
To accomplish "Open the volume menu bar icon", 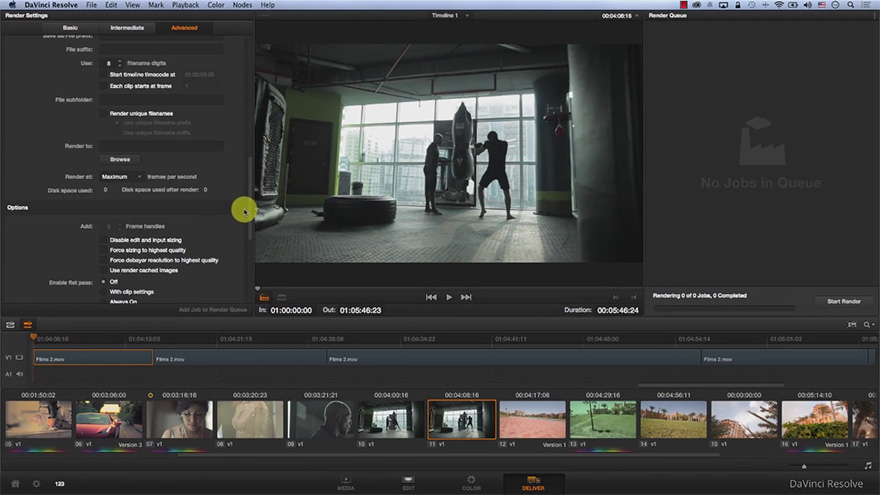I will click(808, 4).
